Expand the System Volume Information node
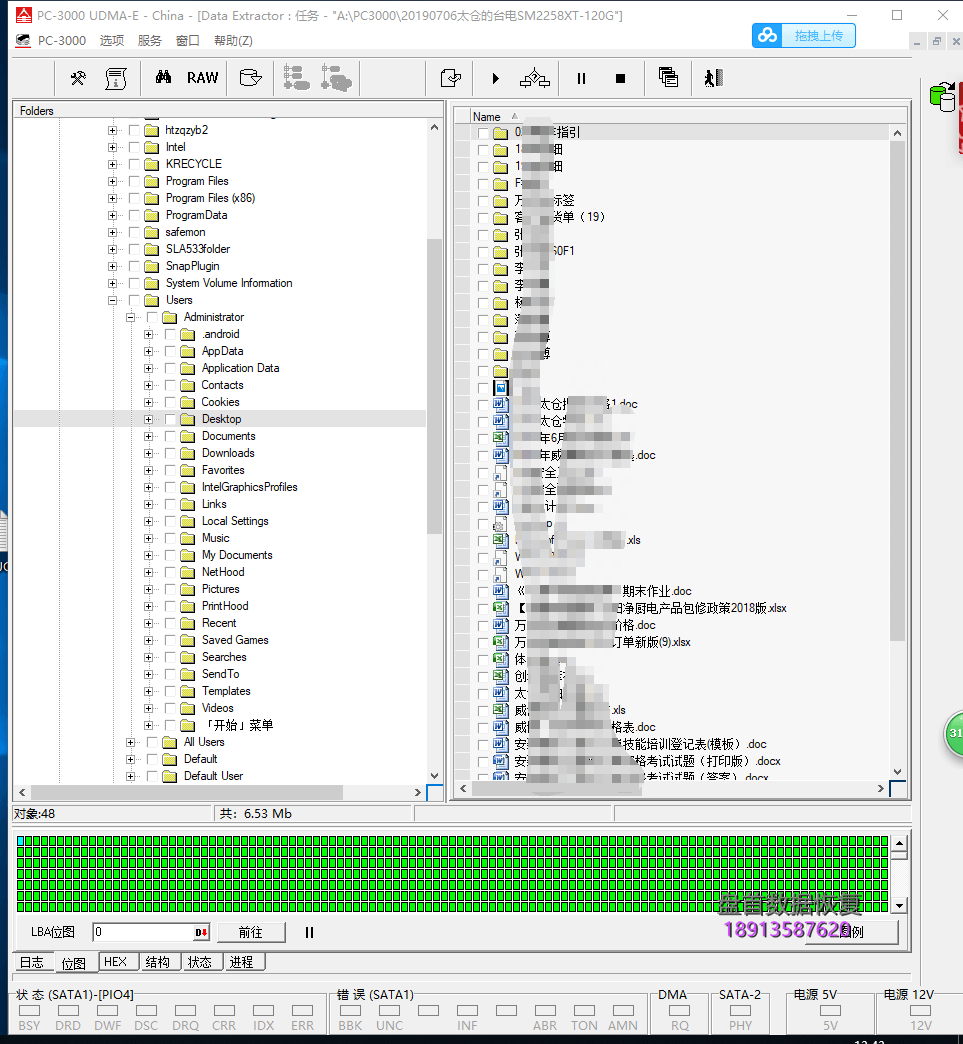This screenshot has height=1044, width=963. pos(113,284)
